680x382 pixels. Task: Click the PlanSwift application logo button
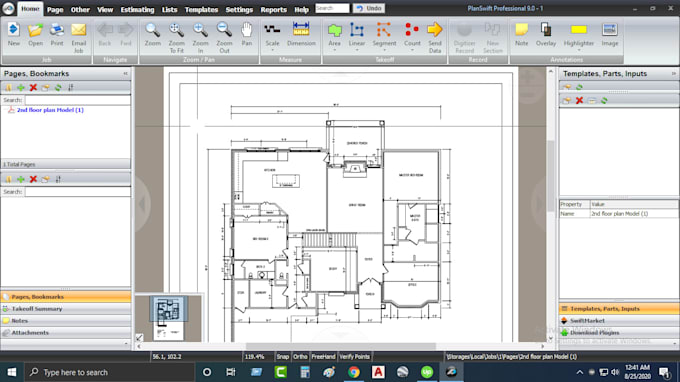8,8
